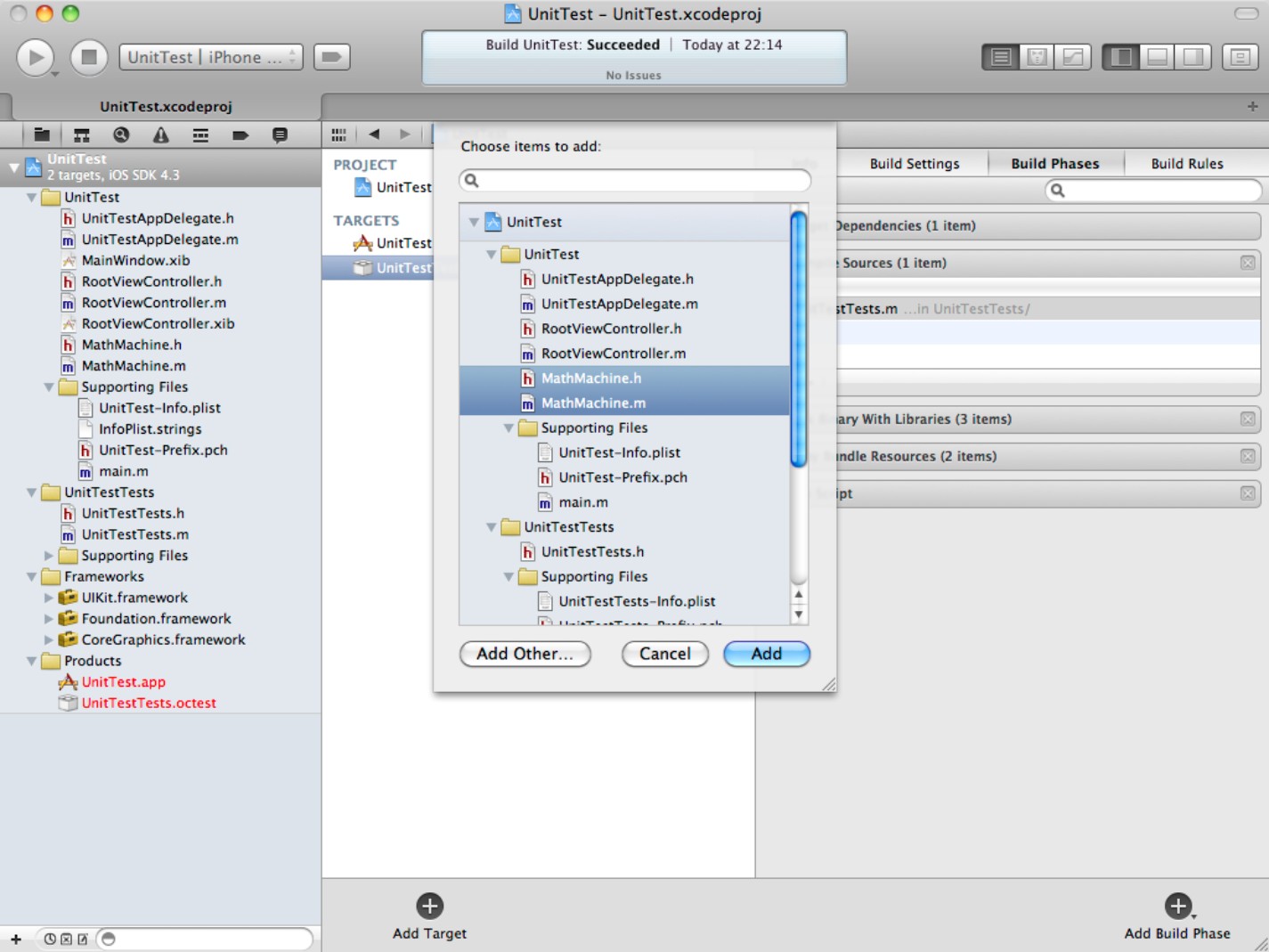Toggle recent files filter clock icon
1269x952 pixels.
[50, 939]
